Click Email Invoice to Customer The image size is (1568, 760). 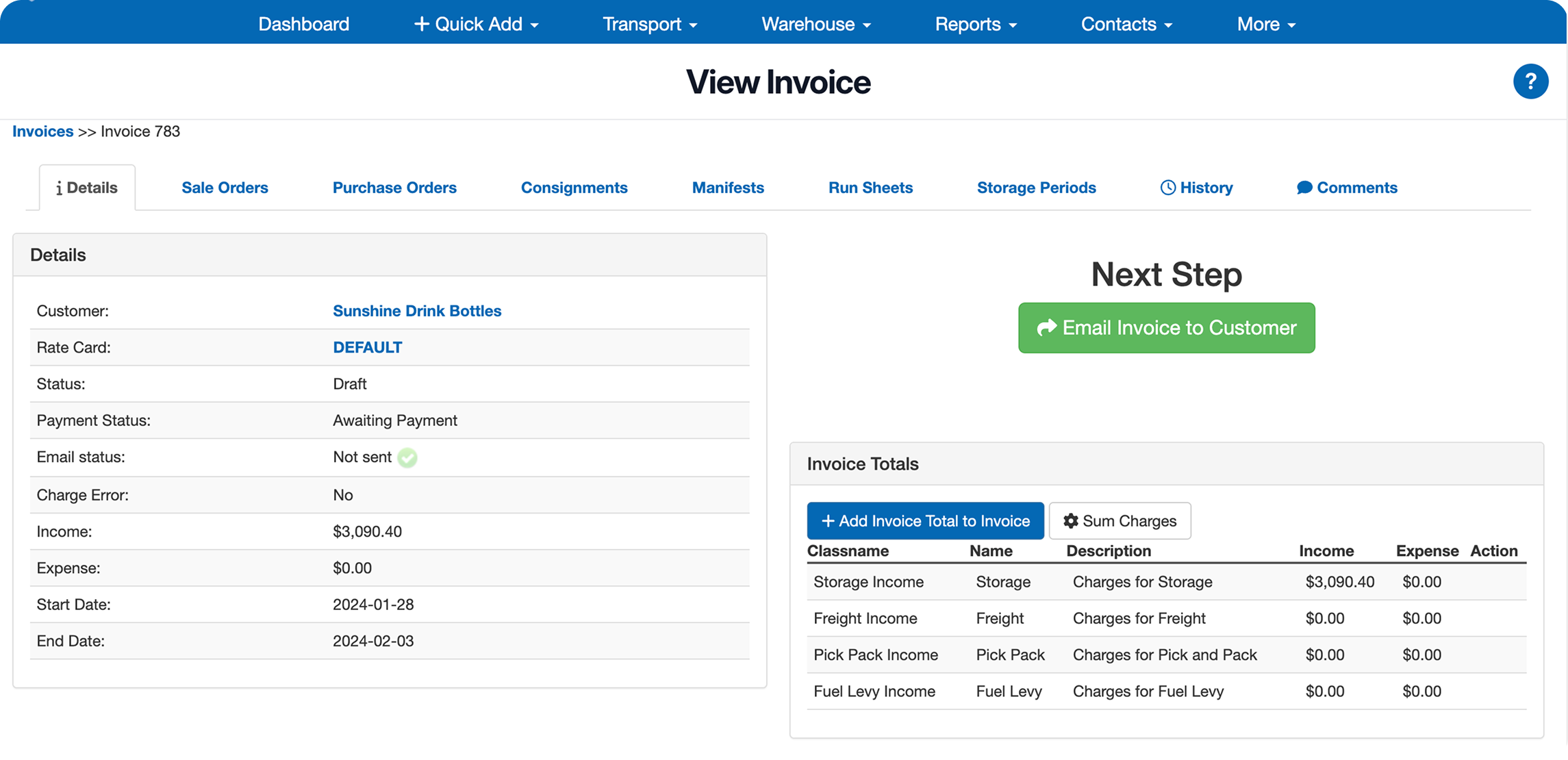(1166, 328)
